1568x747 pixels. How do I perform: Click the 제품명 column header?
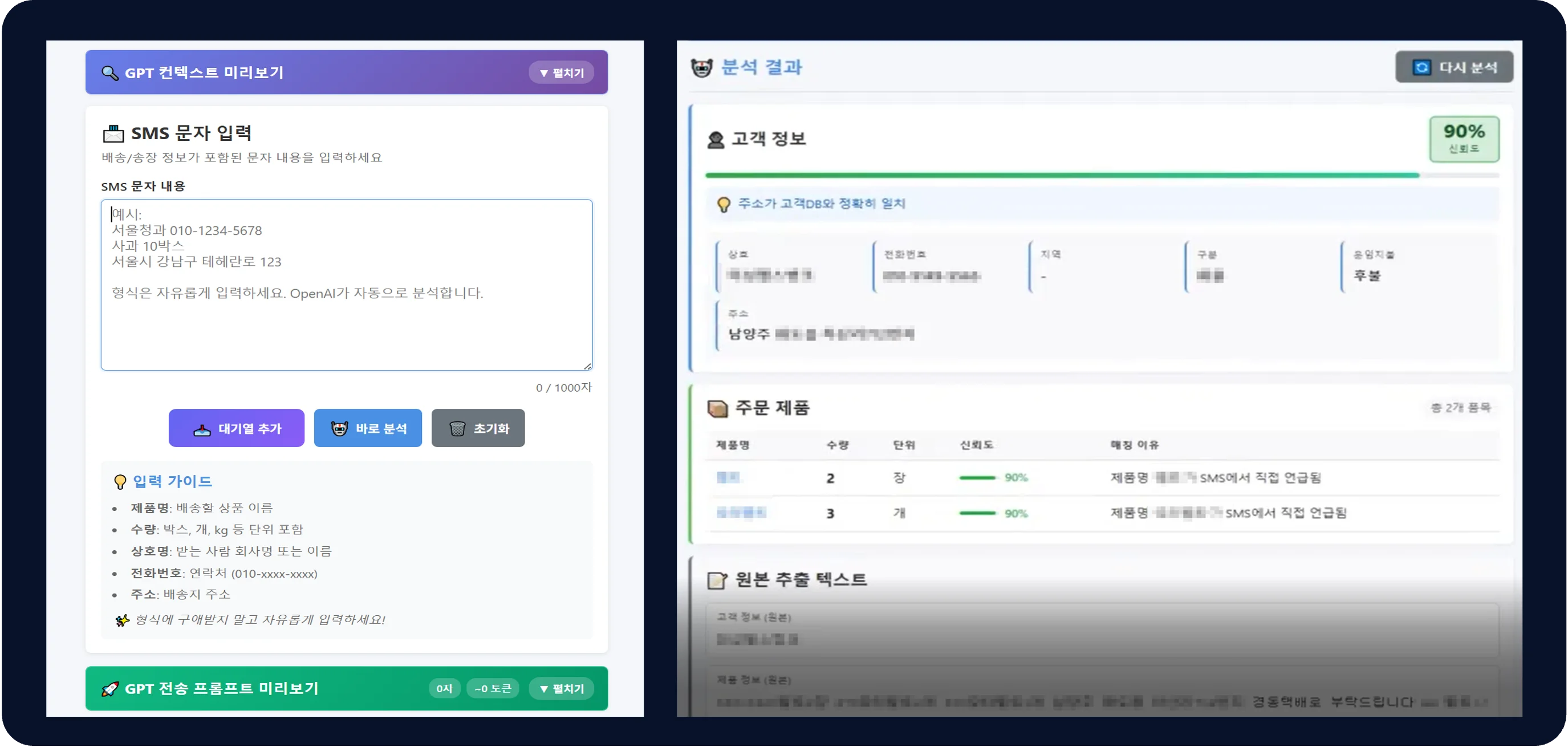tap(732, 446)
